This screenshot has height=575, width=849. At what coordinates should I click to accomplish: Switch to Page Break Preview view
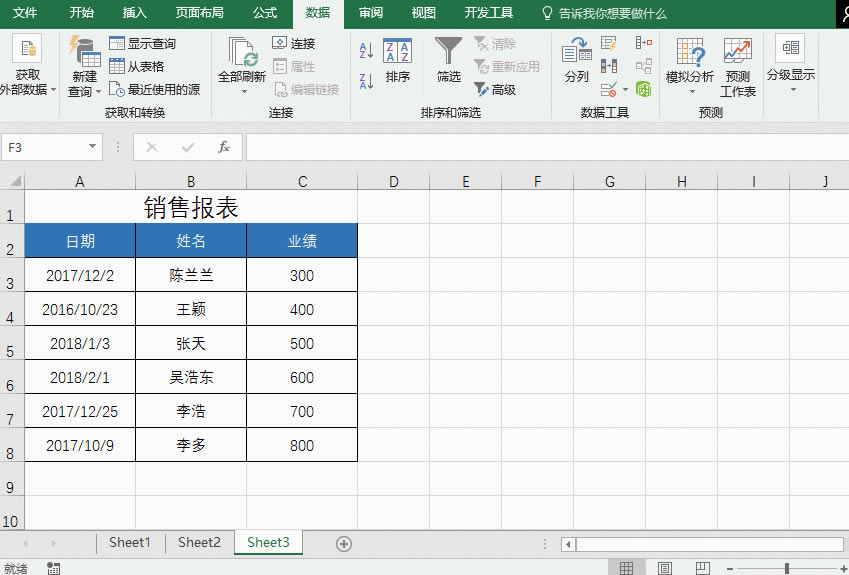tap(704, 568)
